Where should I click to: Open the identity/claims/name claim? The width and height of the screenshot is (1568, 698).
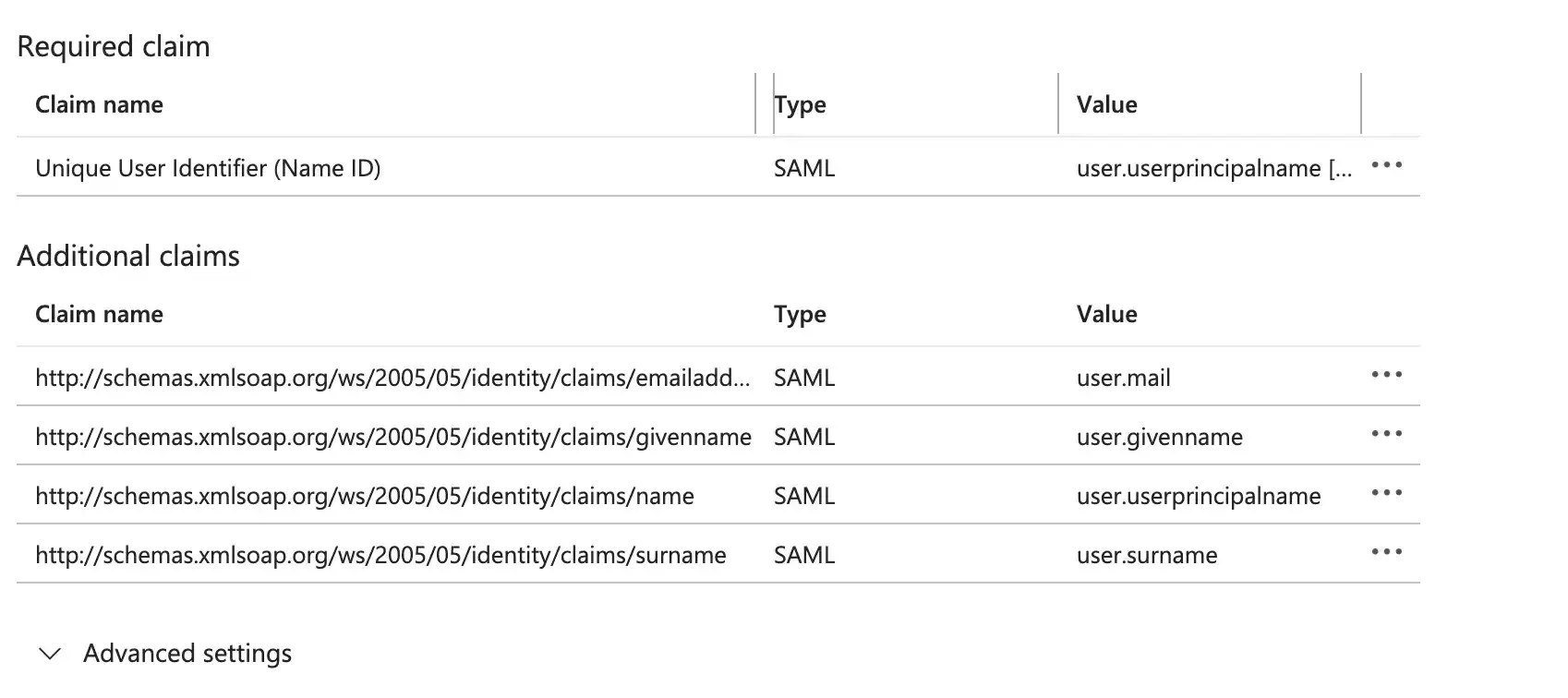point(365,496)
